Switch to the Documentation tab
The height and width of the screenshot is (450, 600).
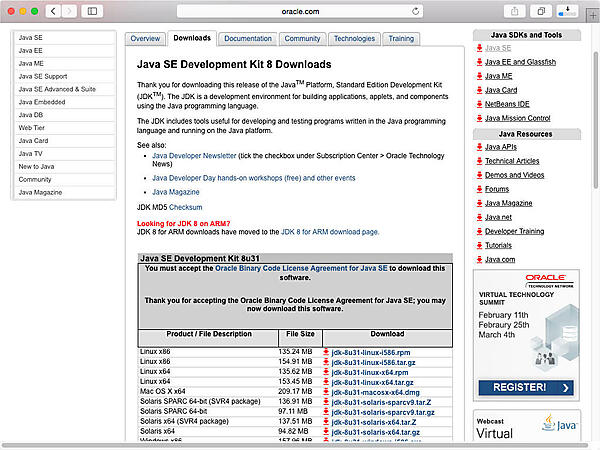point(247,38)
